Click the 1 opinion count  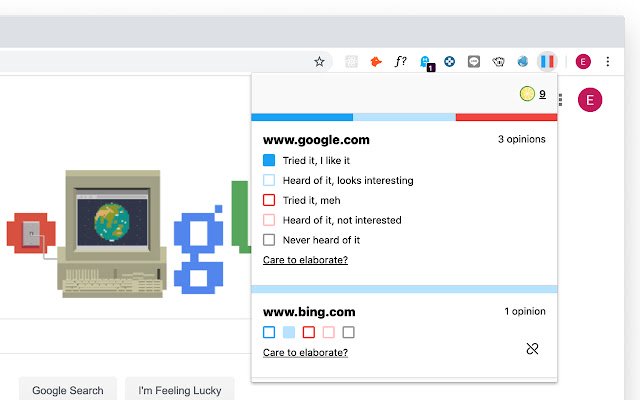point(525,311)
